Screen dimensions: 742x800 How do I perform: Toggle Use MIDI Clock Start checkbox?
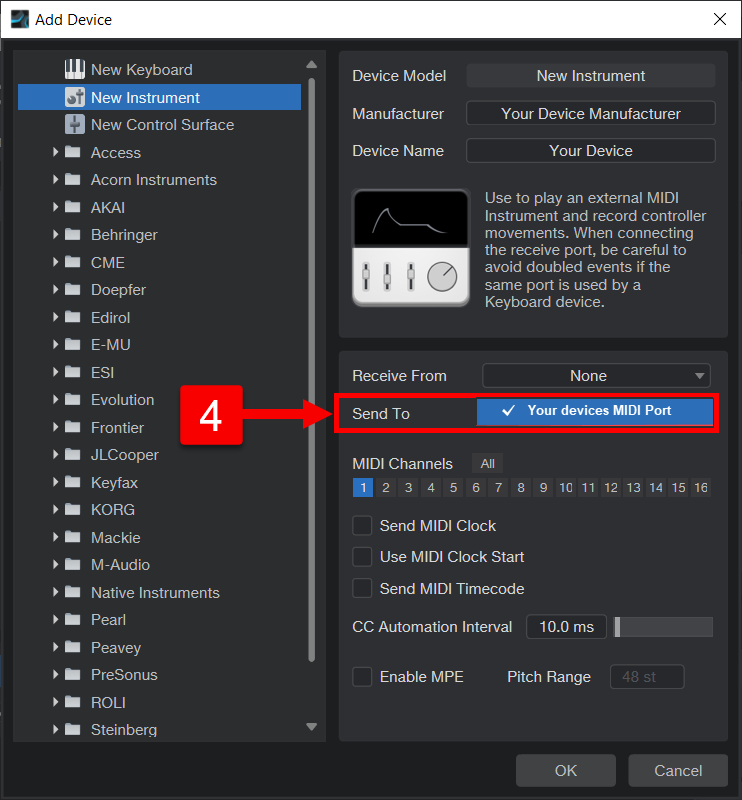pyautogui.click(x=362, y=557)
